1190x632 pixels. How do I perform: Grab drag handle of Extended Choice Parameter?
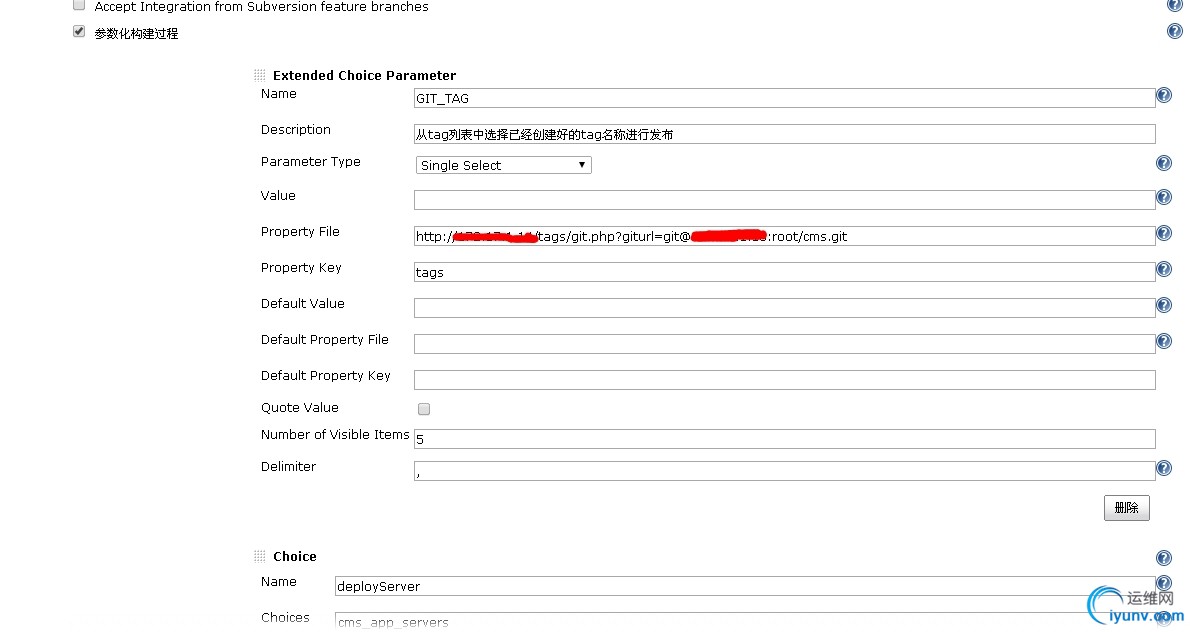[260, 75]
